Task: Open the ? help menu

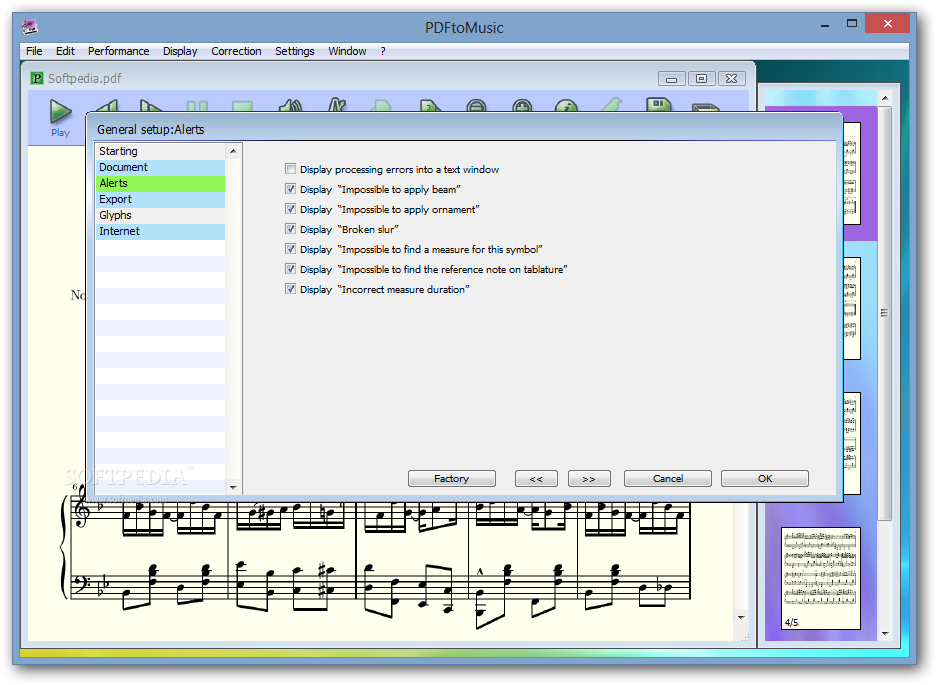Action: tap(383, 51)
